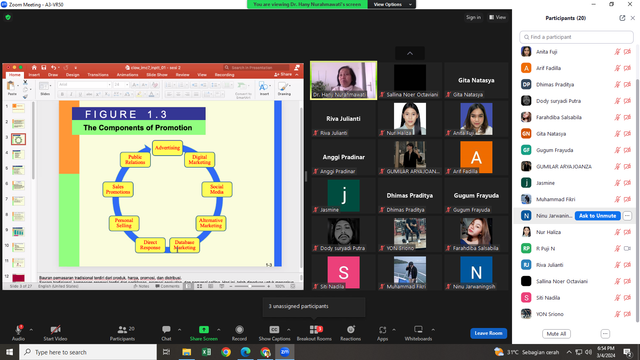The width and height of the screenshot is (640, 360).
Task: Click more options for Ninu Jarwaningsih
Action: 627,216
